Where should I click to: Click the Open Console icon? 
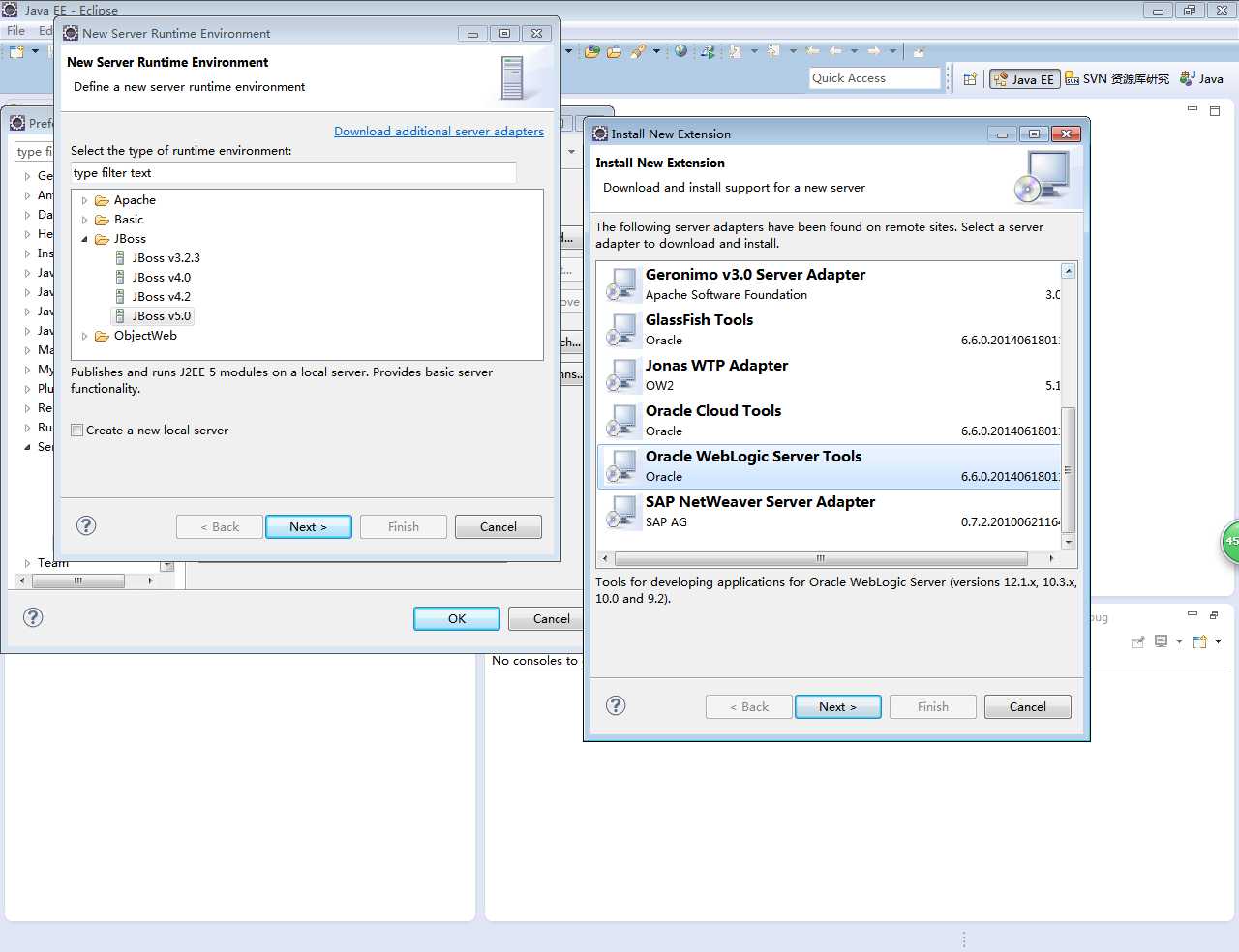(1199, 641)
